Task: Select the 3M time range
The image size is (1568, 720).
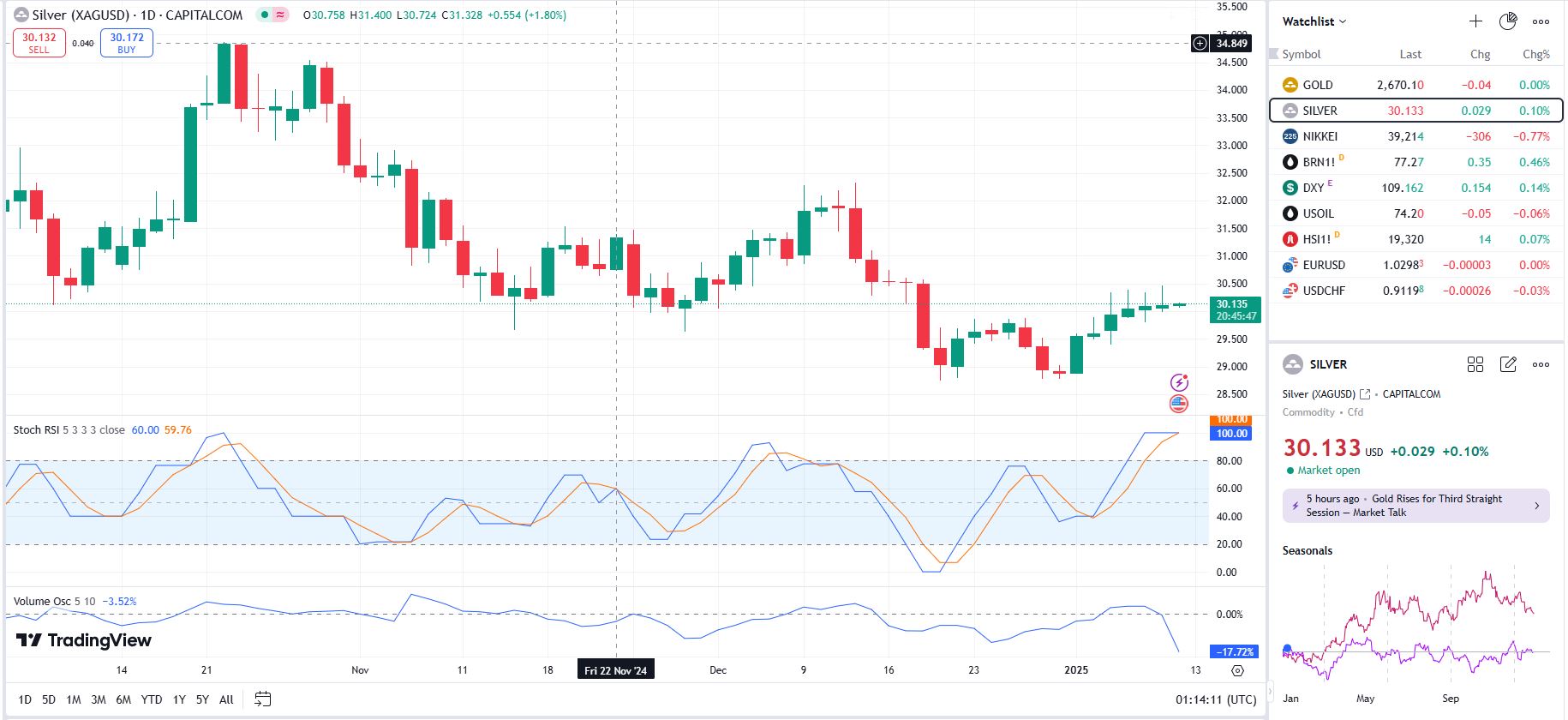Action: 99,699
